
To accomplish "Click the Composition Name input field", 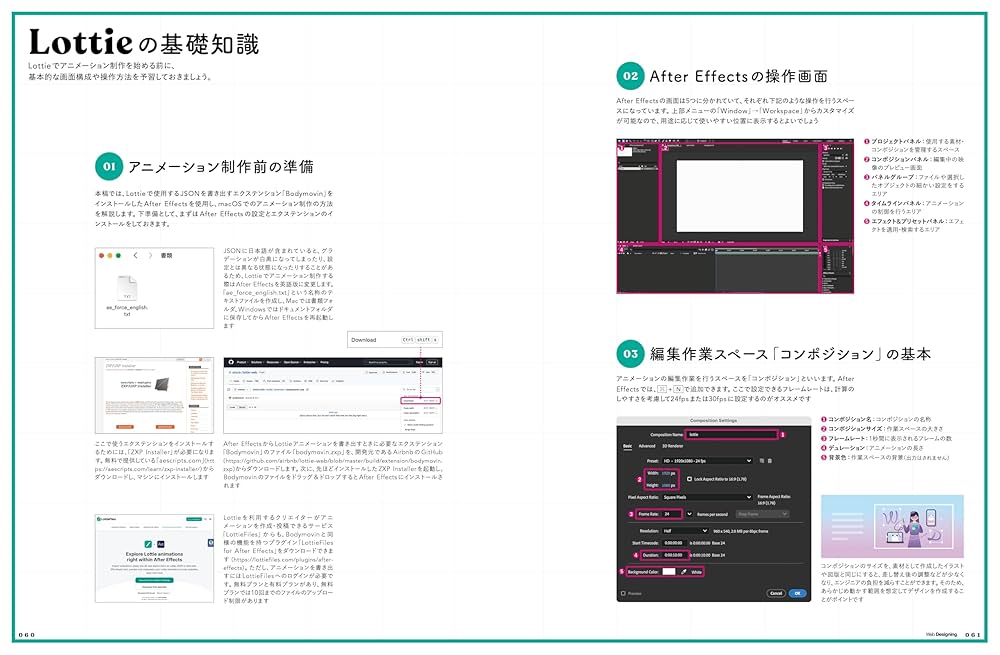I will (x=732, y=434).
